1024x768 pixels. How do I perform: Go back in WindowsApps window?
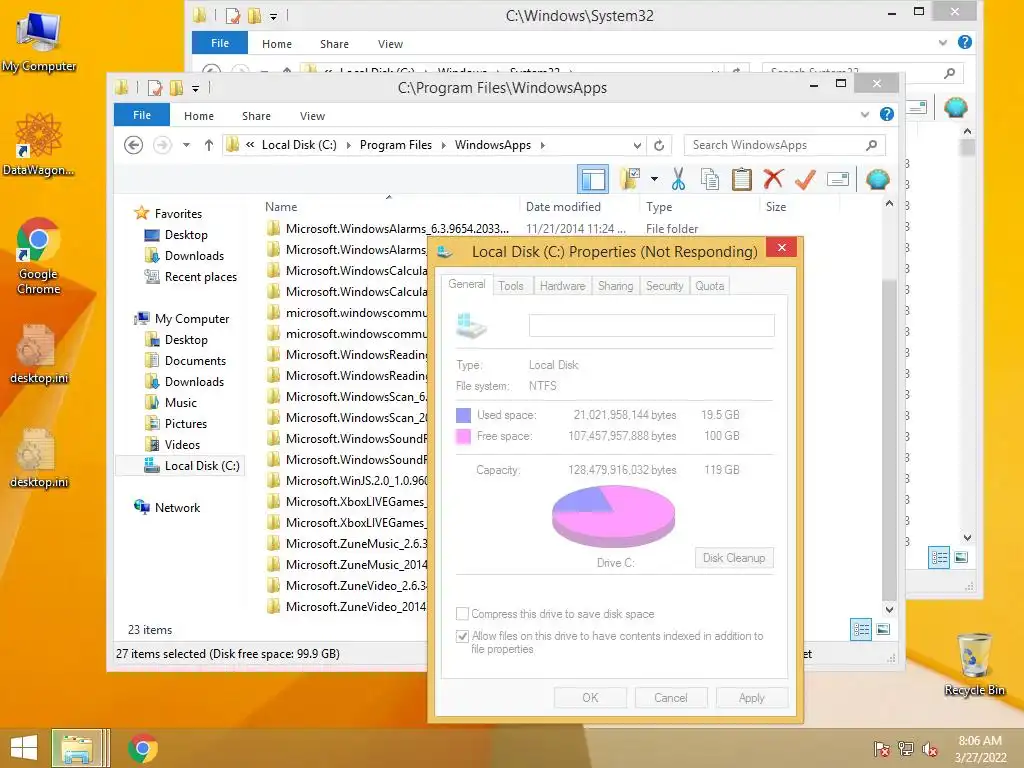click(133, 145)
